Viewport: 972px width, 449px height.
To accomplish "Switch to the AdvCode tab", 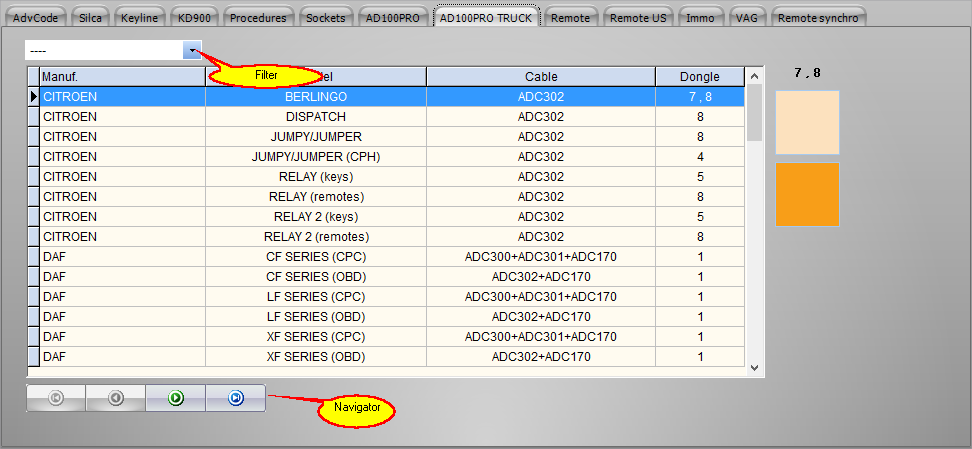I will [35, 18].
